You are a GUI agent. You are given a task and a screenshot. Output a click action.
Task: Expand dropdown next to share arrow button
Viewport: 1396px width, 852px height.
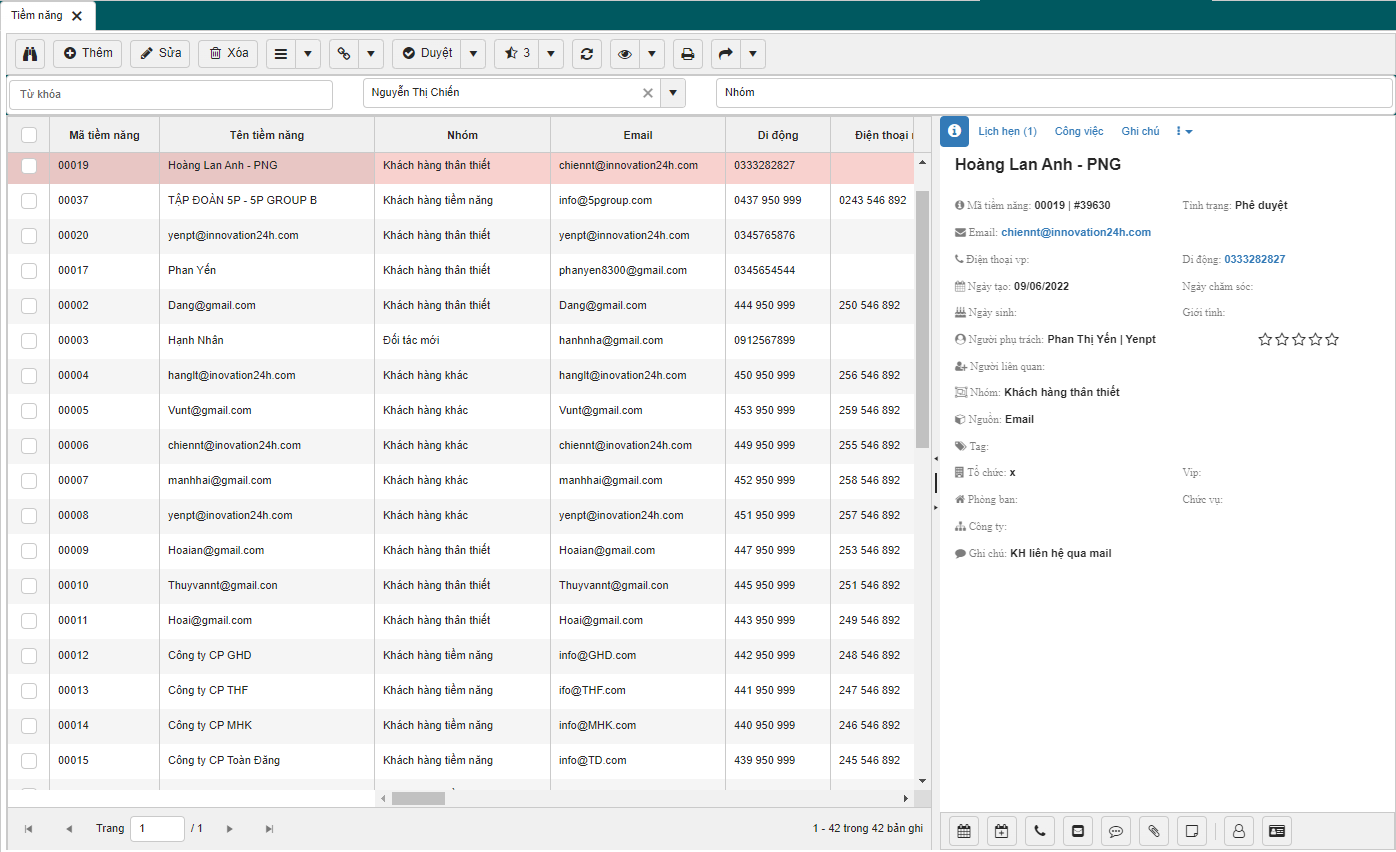(752, 54)
